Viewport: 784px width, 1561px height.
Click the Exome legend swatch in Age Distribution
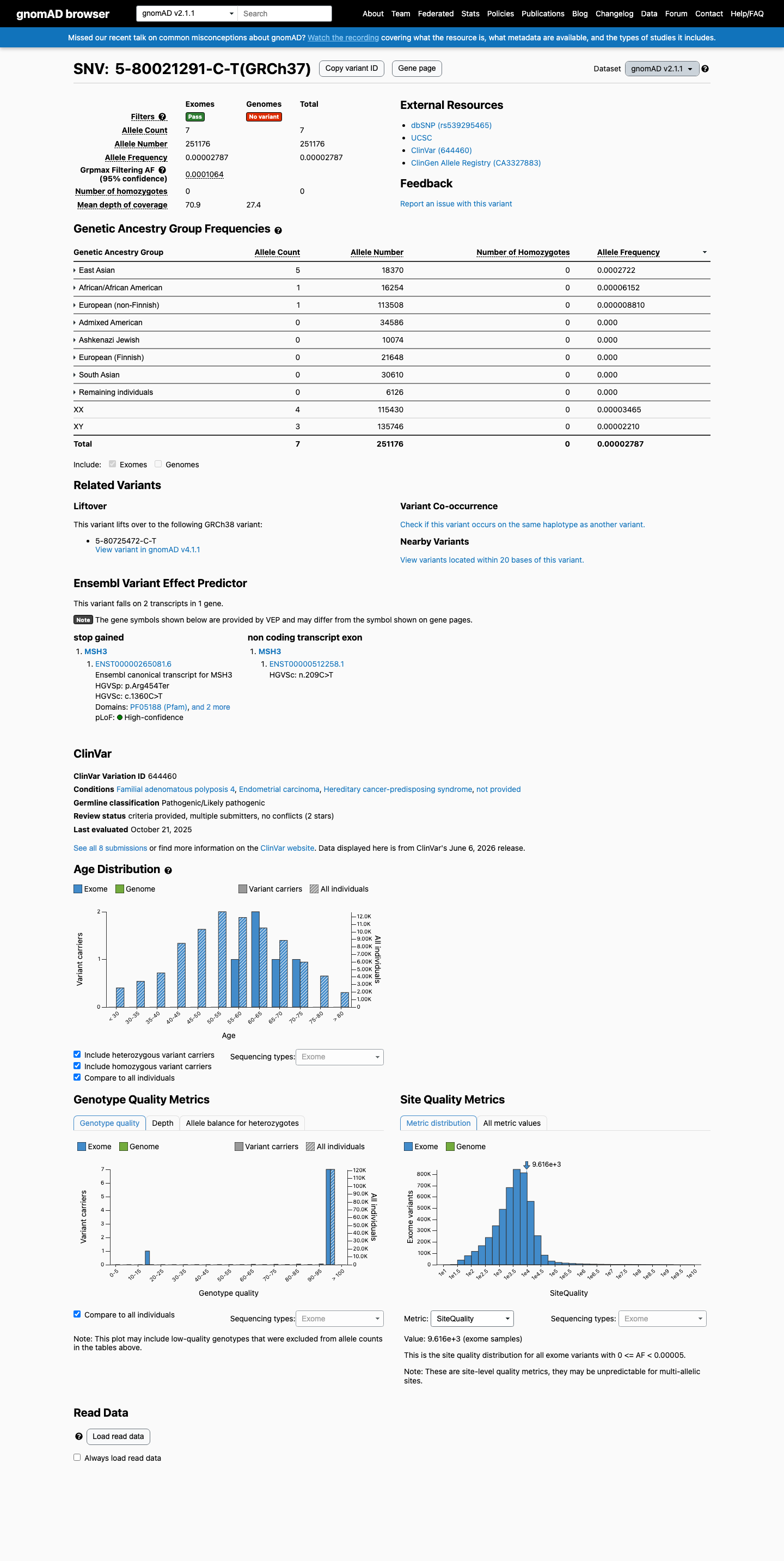tap(77, 889)
